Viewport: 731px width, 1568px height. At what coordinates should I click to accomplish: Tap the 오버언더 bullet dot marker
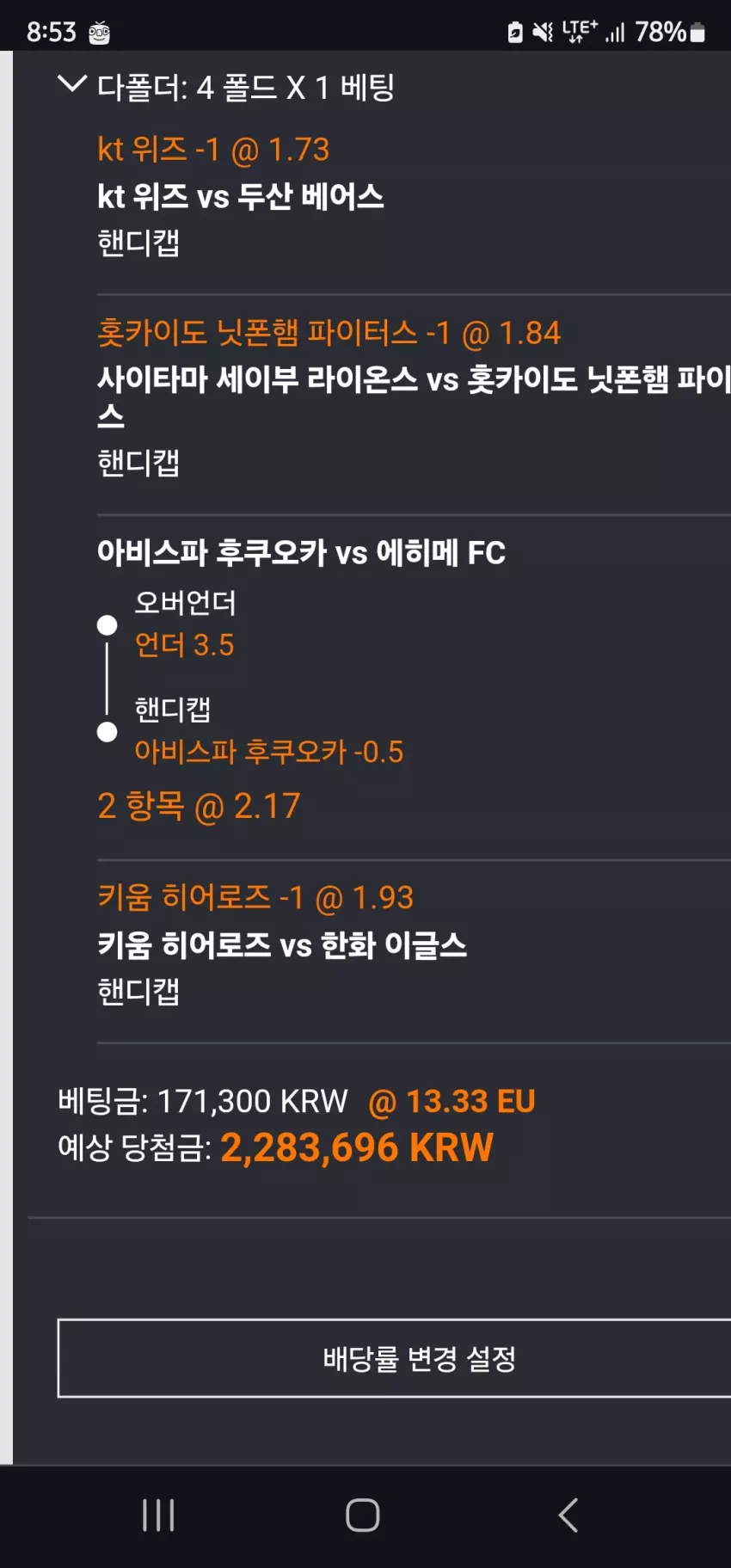click(x=107, y=625)
